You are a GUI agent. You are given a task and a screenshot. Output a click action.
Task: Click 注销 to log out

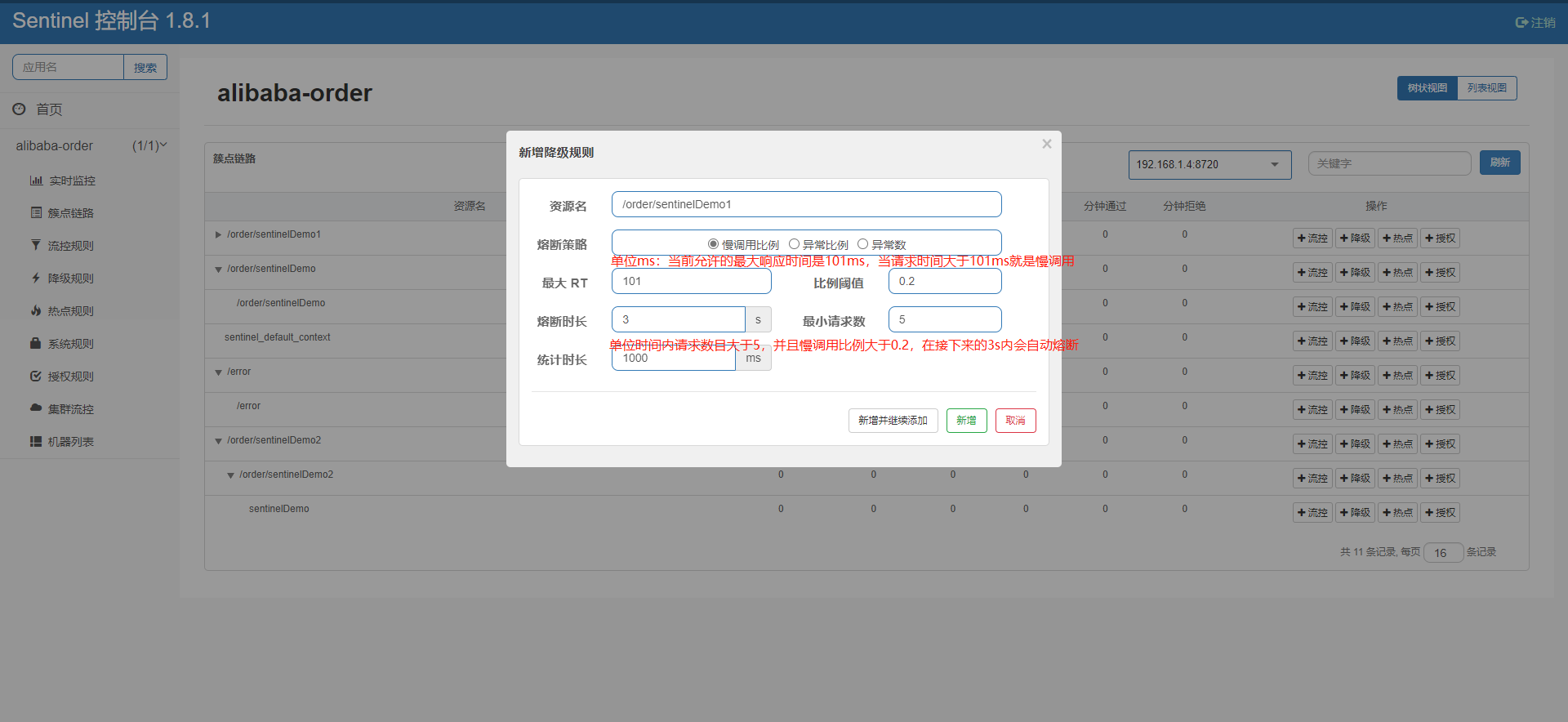point(1535,23)
